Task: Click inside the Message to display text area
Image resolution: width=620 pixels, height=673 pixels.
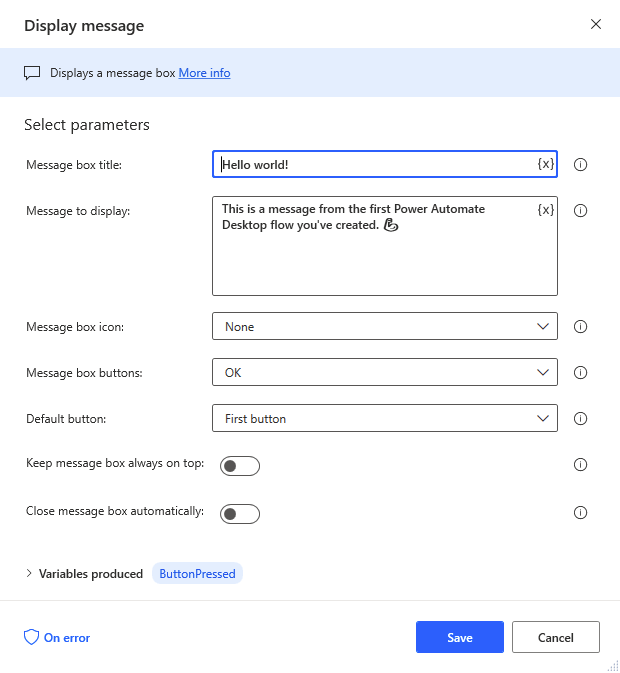Action: point(385,246)
